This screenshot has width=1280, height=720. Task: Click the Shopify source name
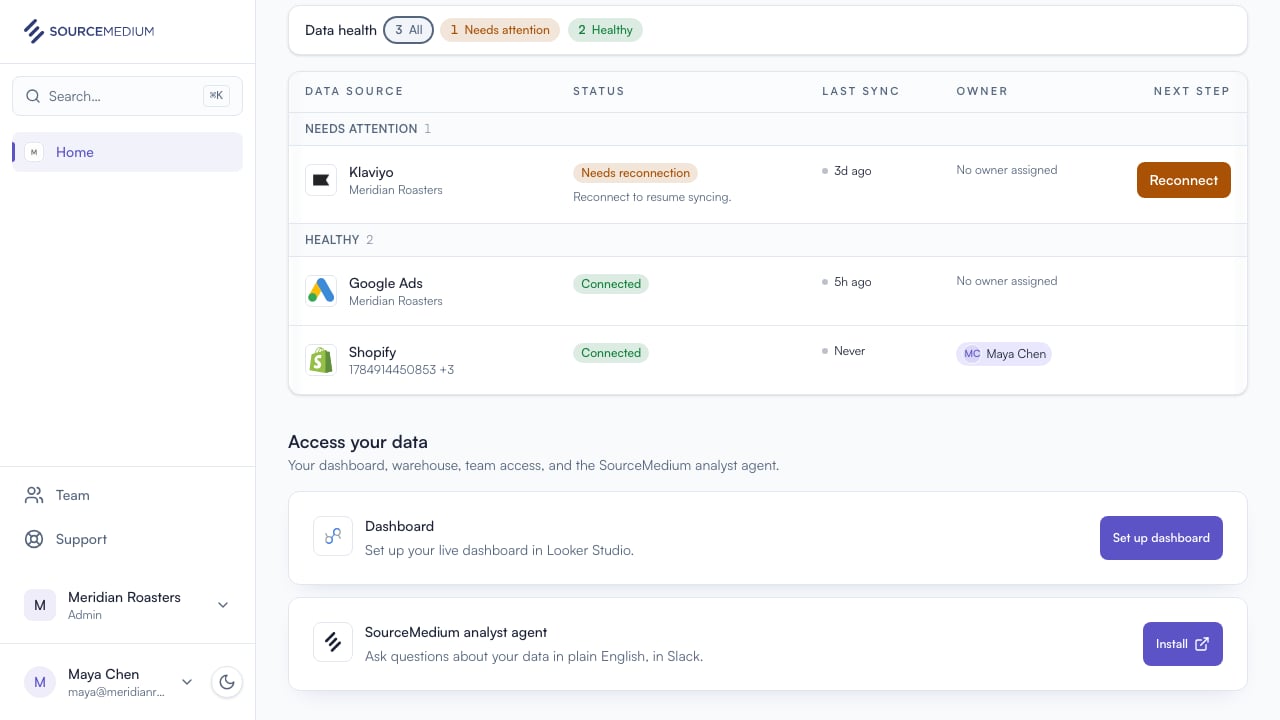pyautogui.click(x=372, y=352)
